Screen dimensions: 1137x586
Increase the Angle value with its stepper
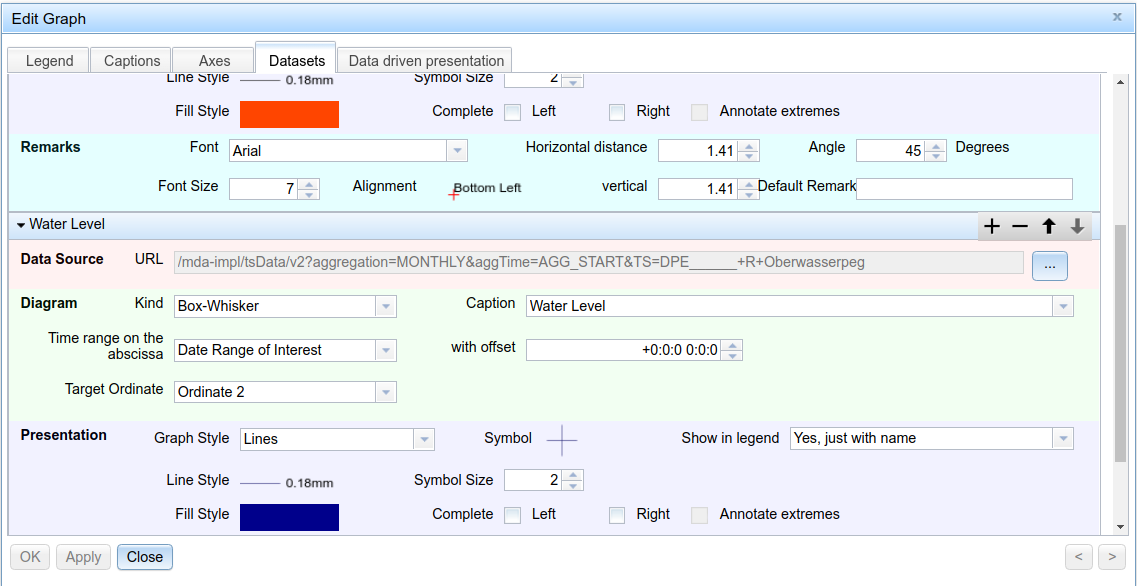[x=935, y=144]
